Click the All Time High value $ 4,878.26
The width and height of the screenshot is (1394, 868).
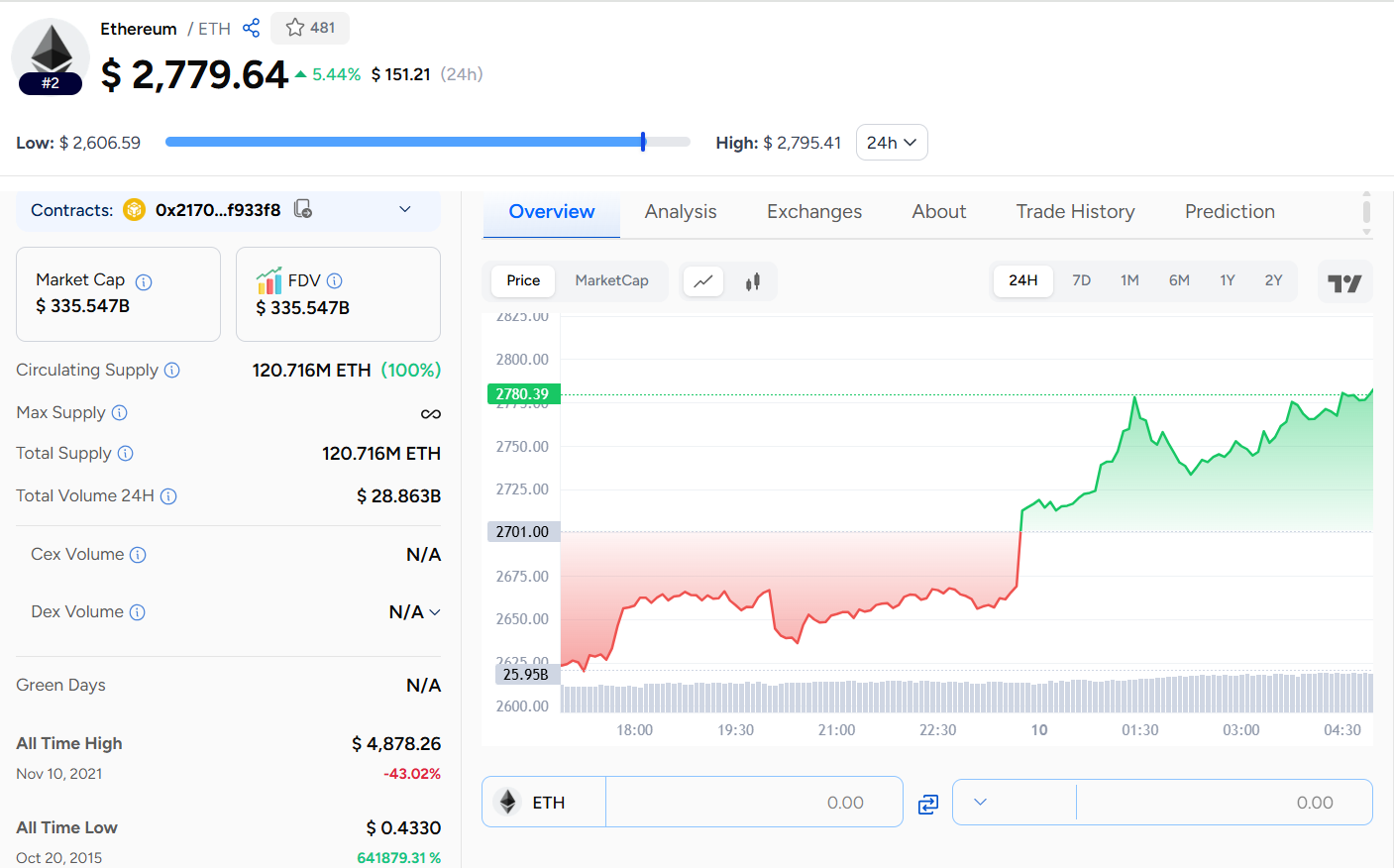(x=396, y=744)
